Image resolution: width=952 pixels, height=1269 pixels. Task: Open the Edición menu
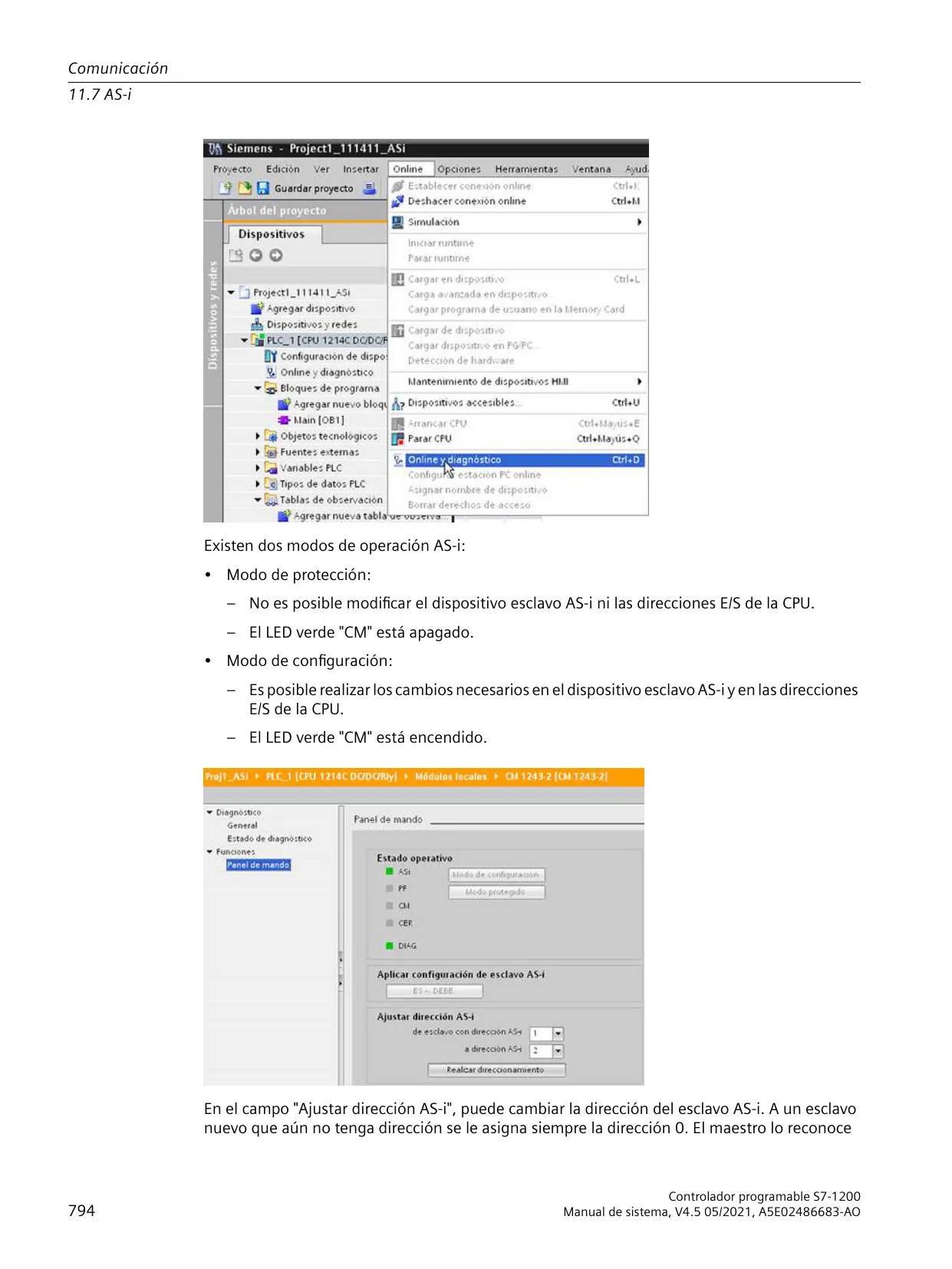[283, 169]
